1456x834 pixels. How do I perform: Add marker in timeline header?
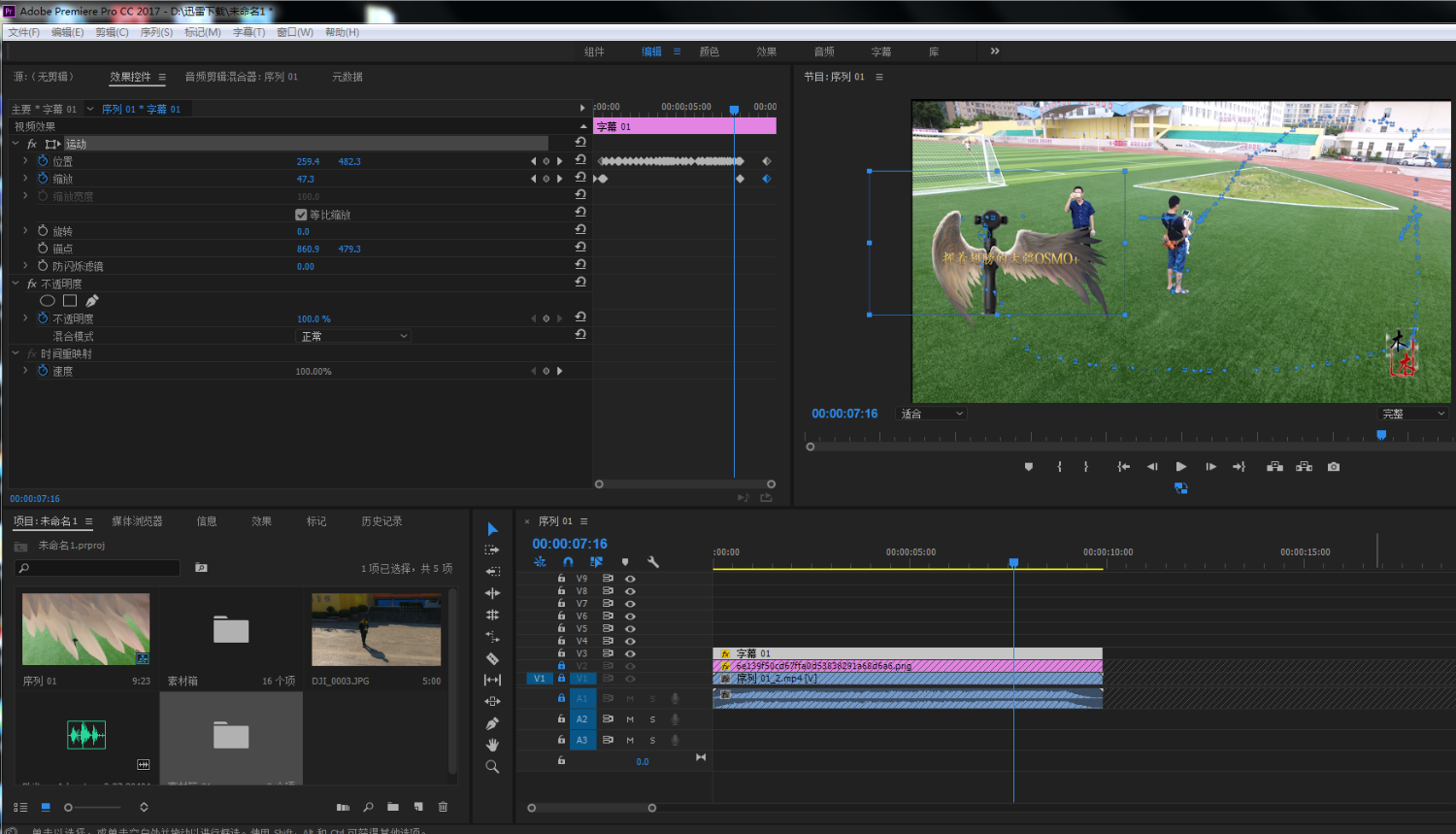click(x=625, y=562)
